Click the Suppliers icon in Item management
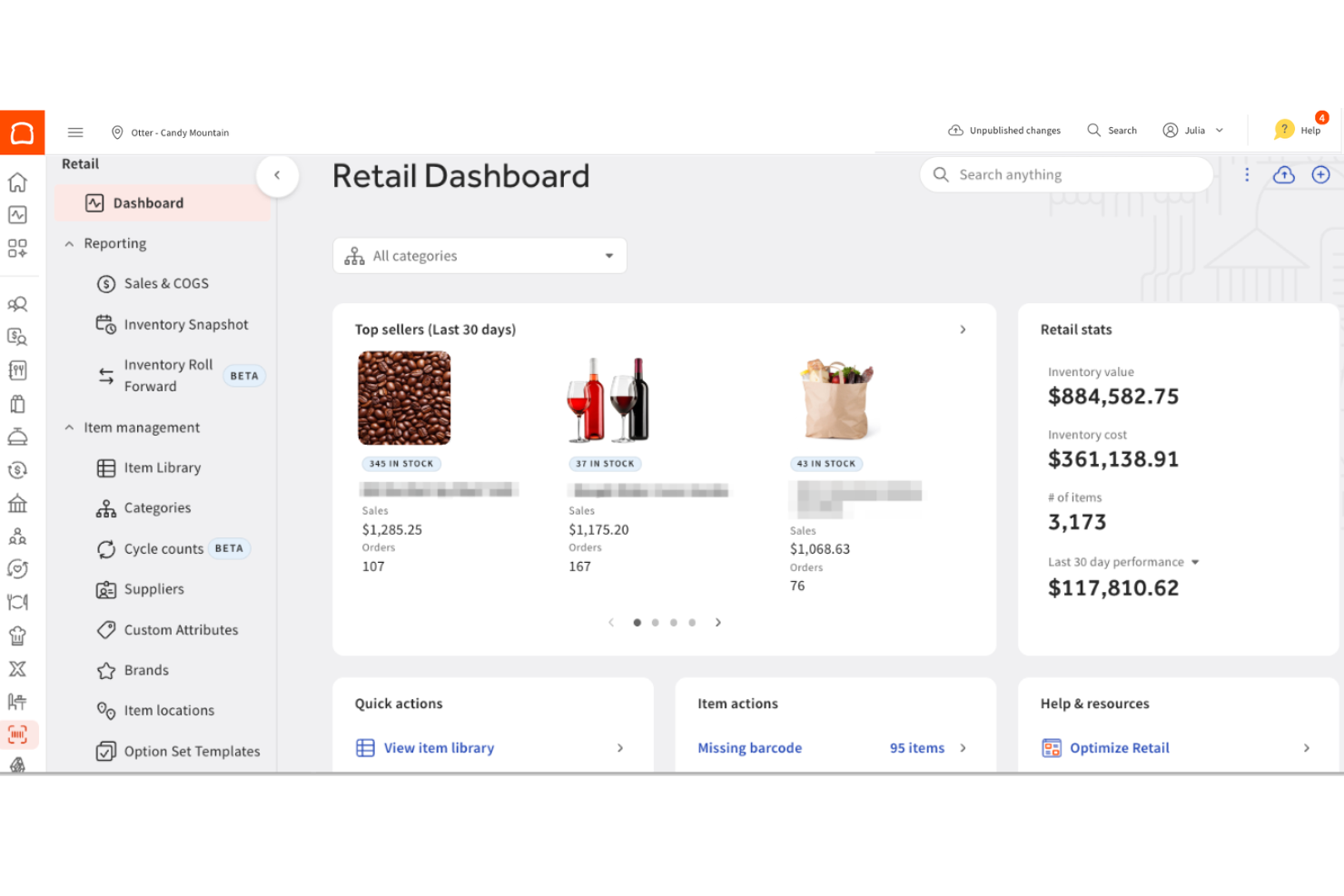 point(106,589)
